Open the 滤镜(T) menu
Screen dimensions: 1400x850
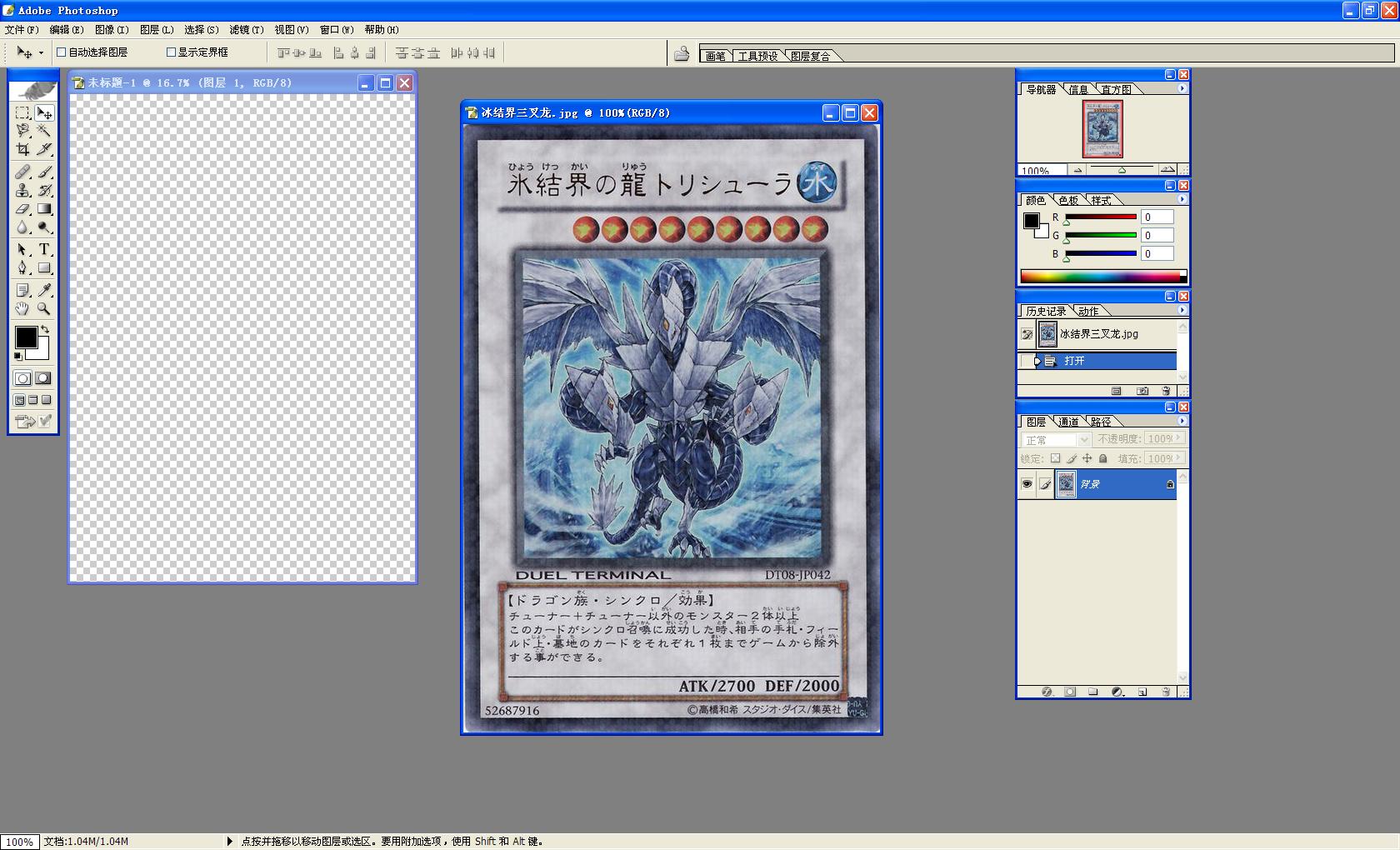coord(247,30)
